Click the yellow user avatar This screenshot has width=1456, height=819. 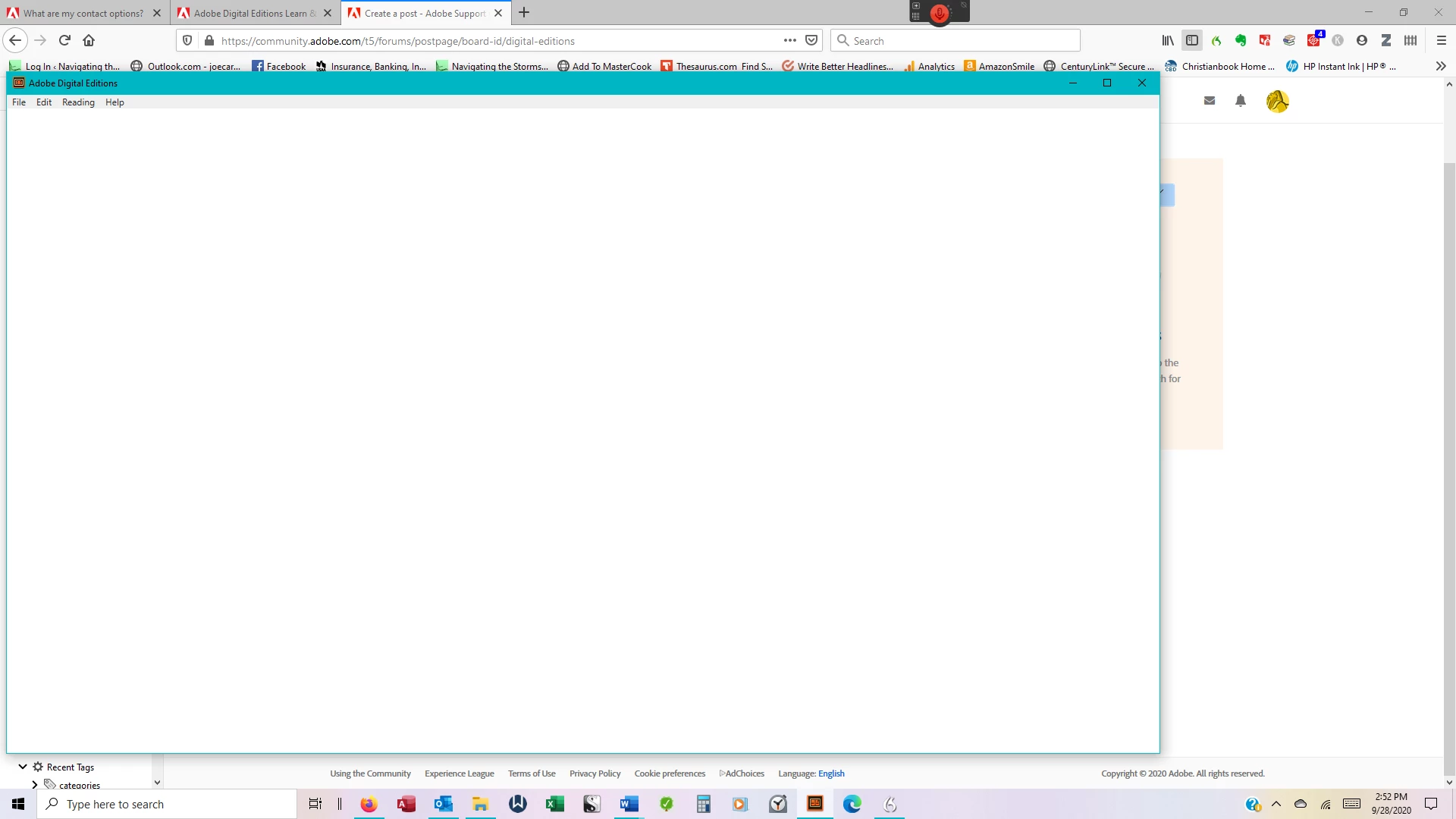[1277, 101]
